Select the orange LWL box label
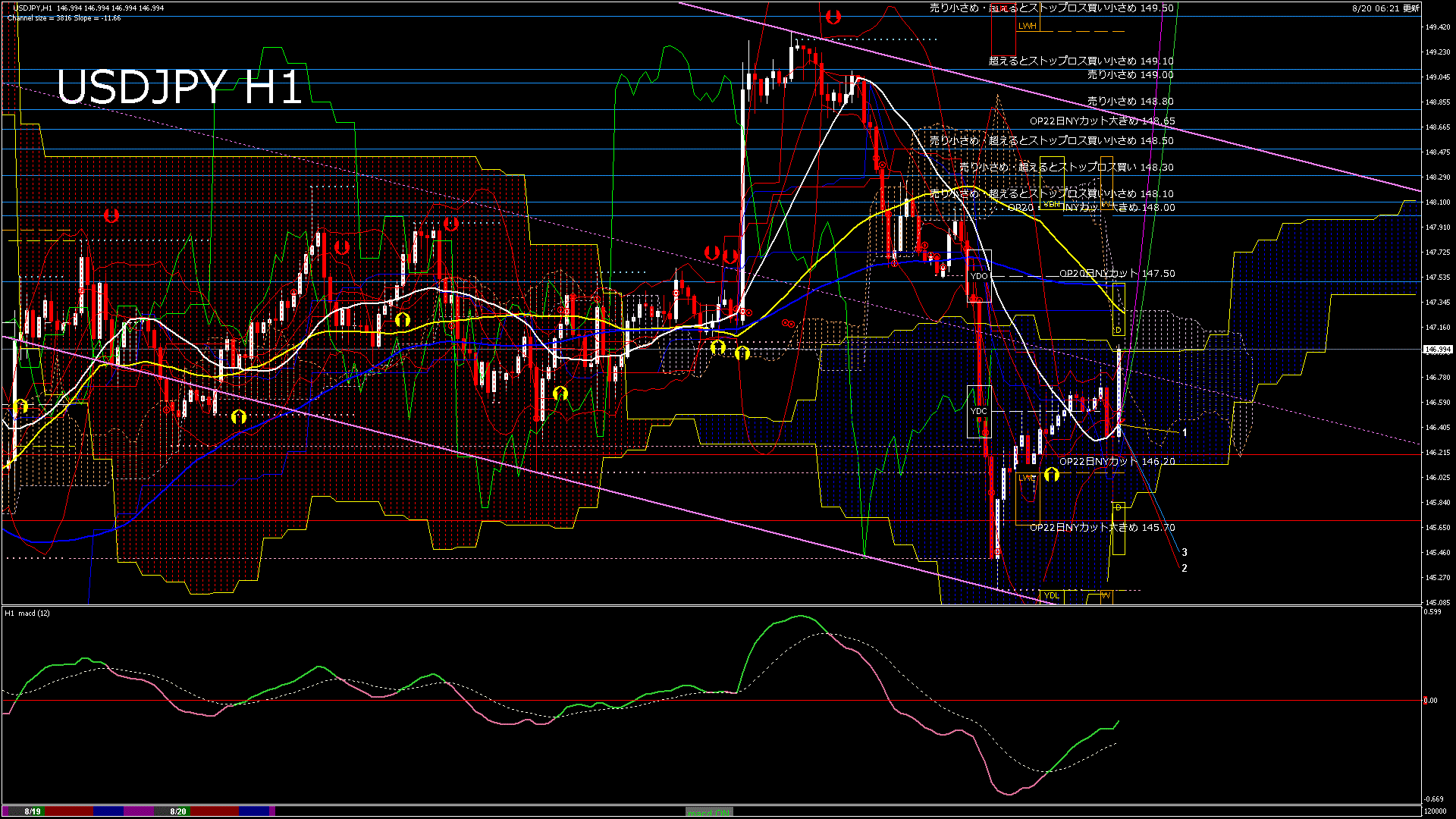1456x819 pixels. pos(1027,478)
